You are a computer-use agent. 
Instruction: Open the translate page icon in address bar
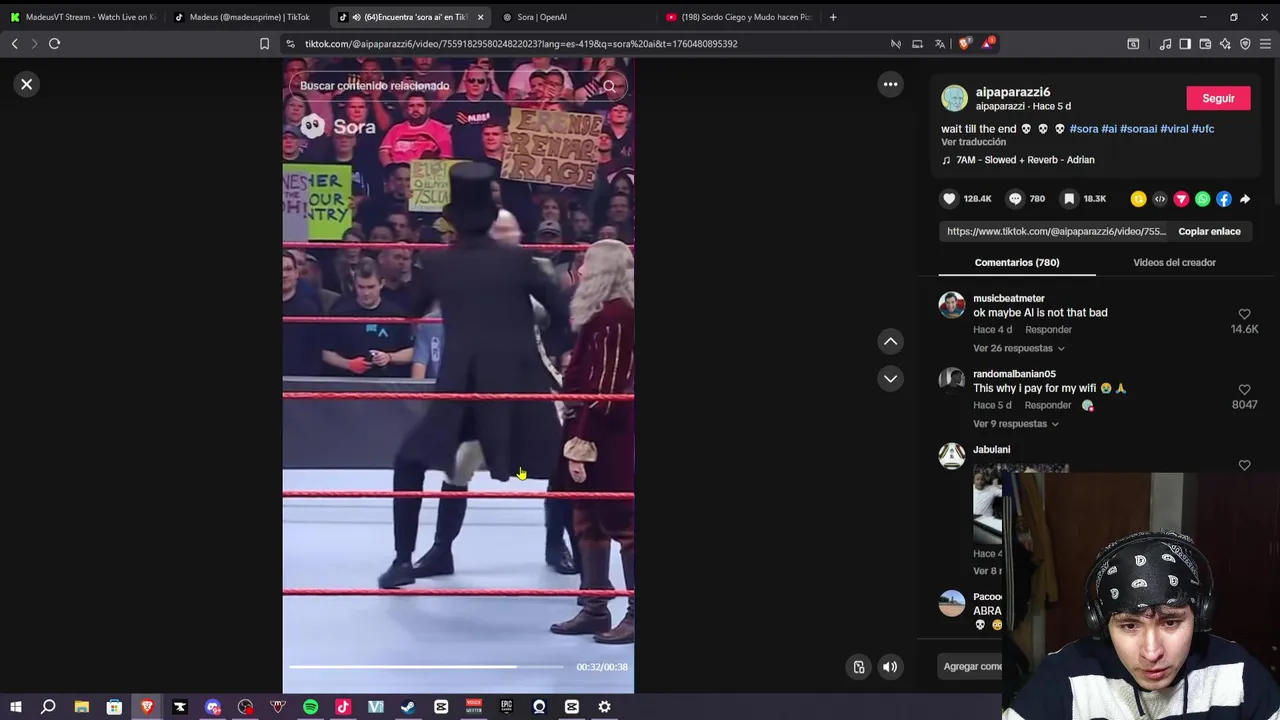click(x=940, y=44)
